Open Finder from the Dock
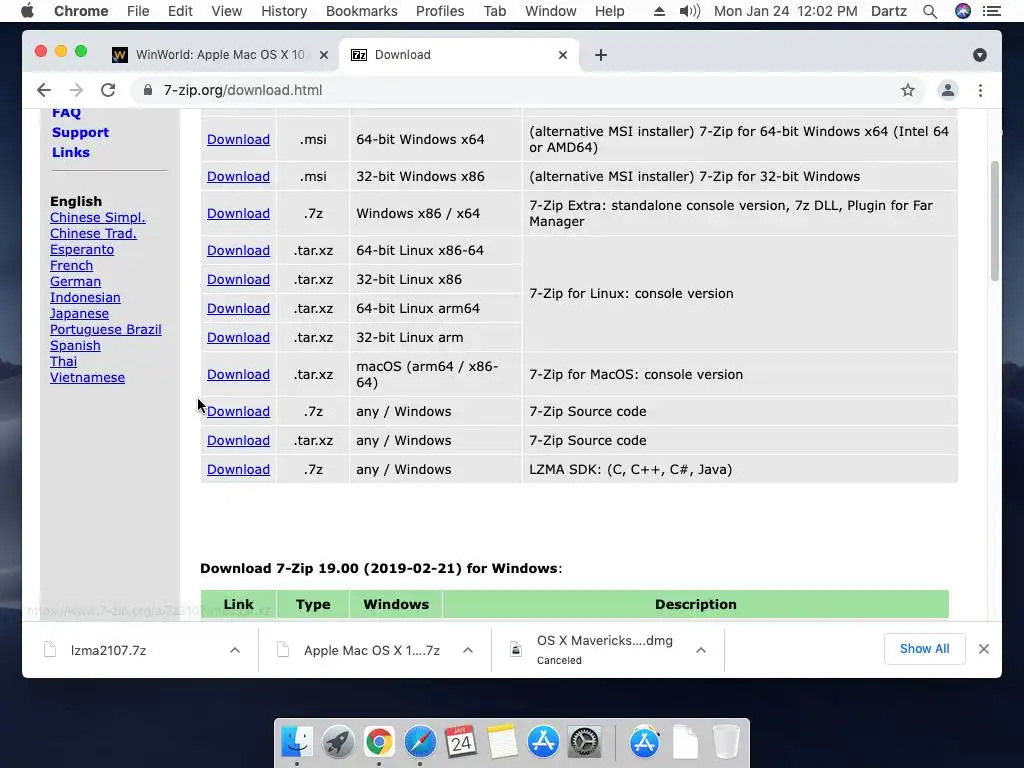The width and height of the screenshot is (1024, 768). tap(297, 742)
